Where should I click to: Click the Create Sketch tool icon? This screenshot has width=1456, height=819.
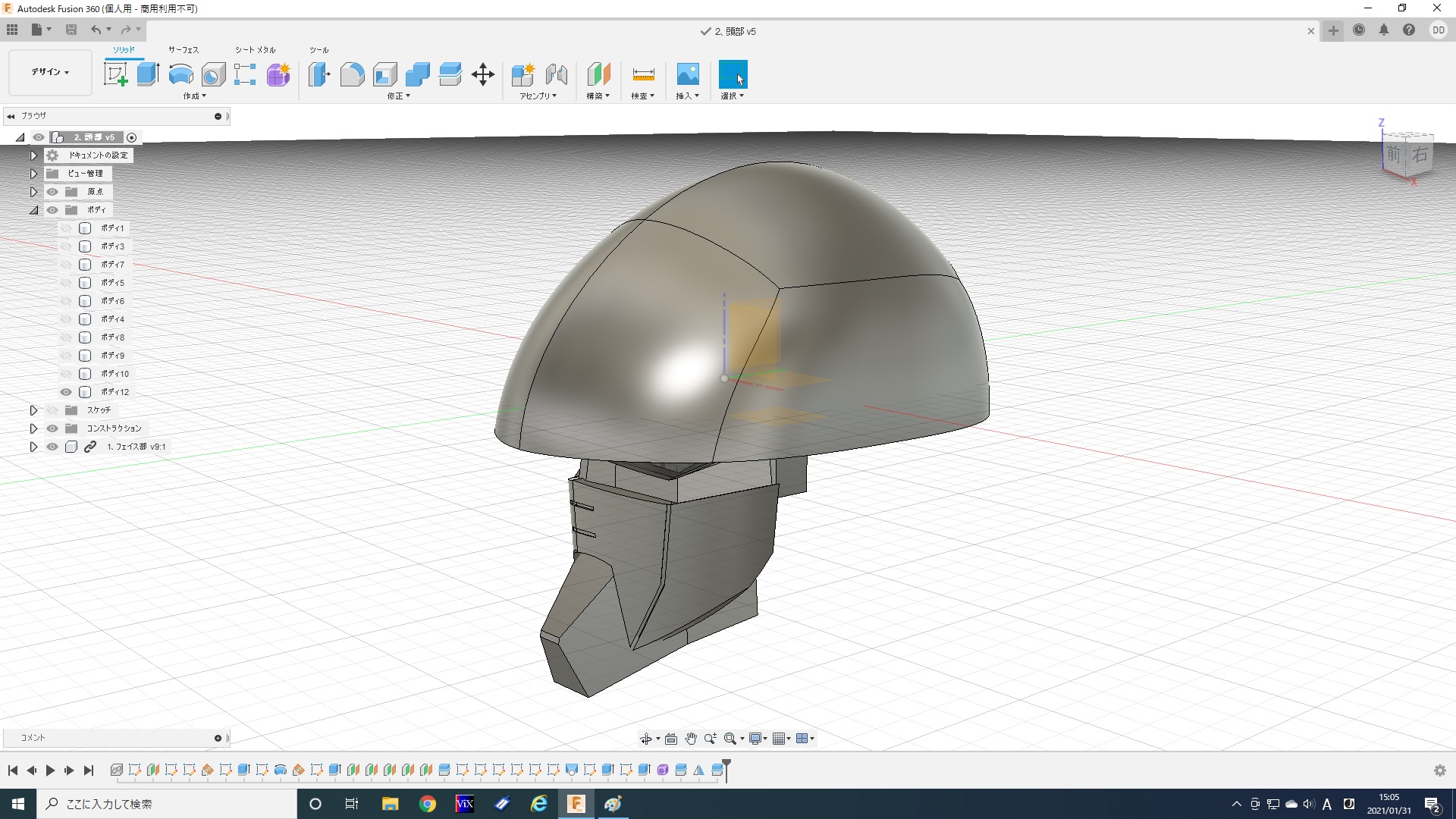point(115,74)
